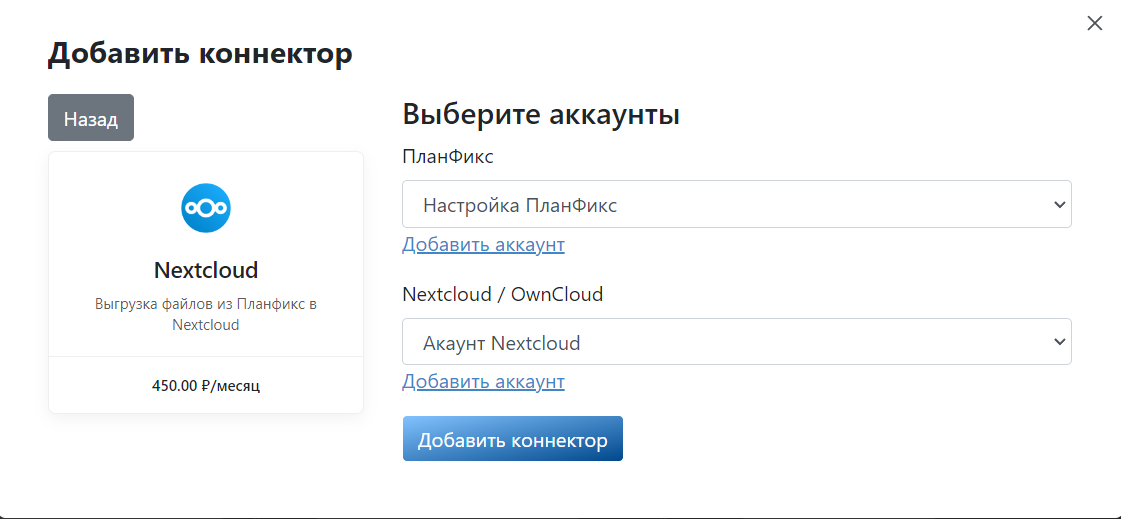Click the Nextcloud round logo icon
Image resolution: width=1121 pixels, height=519 pixels.
click(206, 208)
